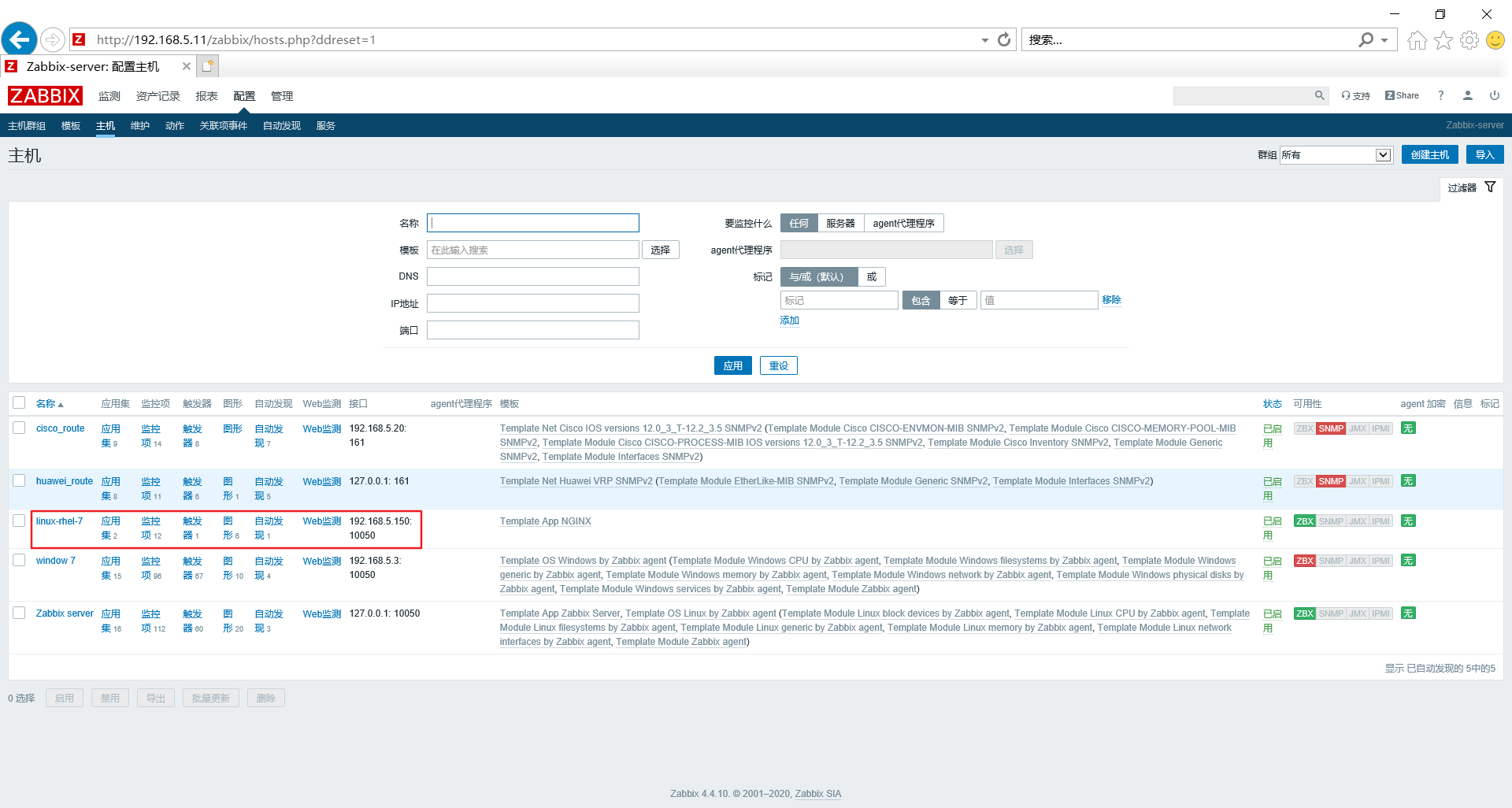Click 移除 tag link
The width and height of the screenshot is (1512, 808).
point(1111,300)
